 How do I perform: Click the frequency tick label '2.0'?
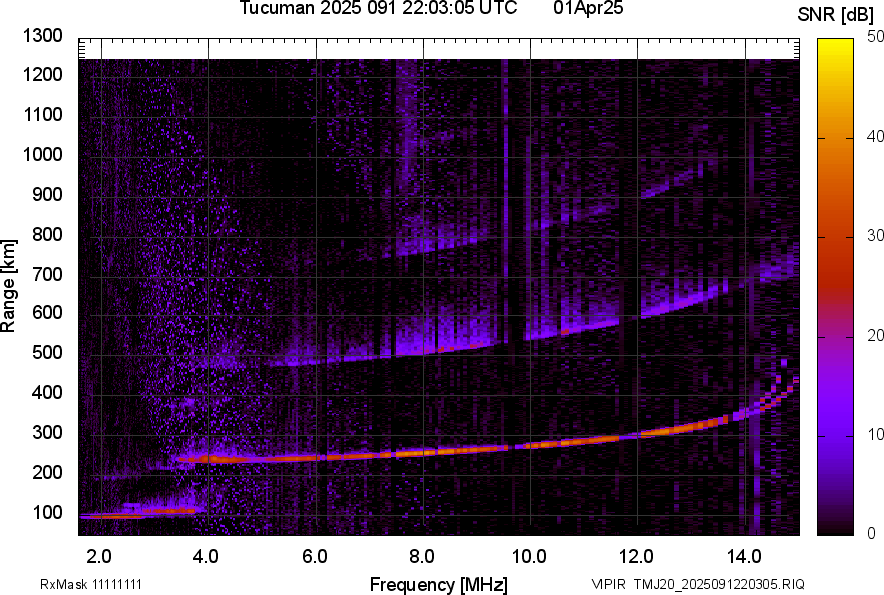pos(99,556)
